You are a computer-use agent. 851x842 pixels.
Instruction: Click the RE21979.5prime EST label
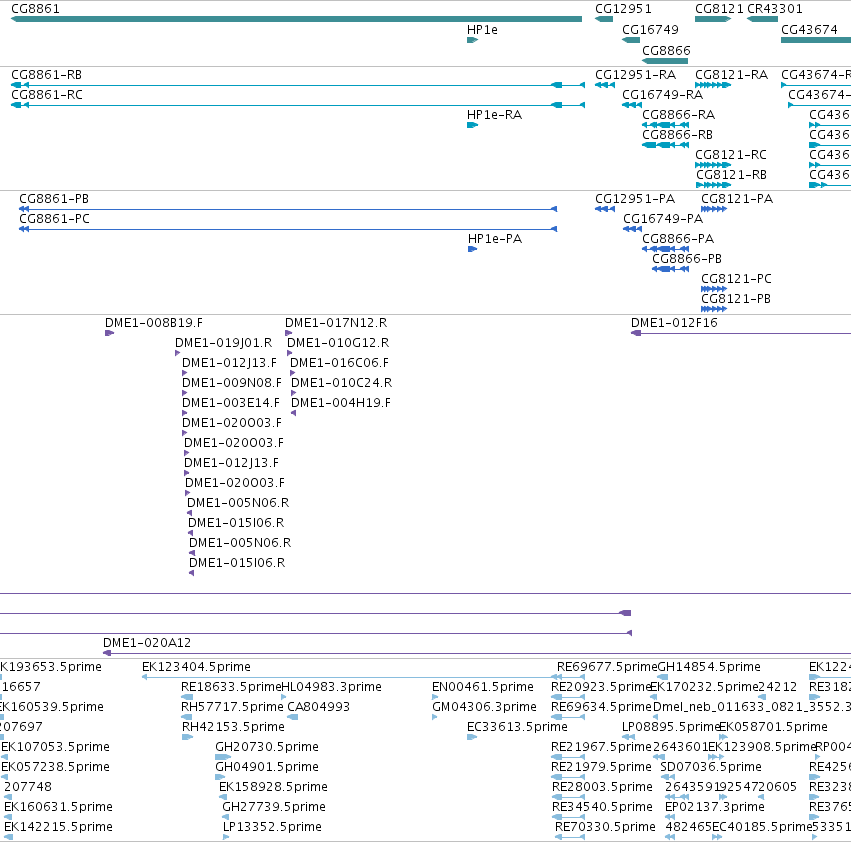coord(601,767)
